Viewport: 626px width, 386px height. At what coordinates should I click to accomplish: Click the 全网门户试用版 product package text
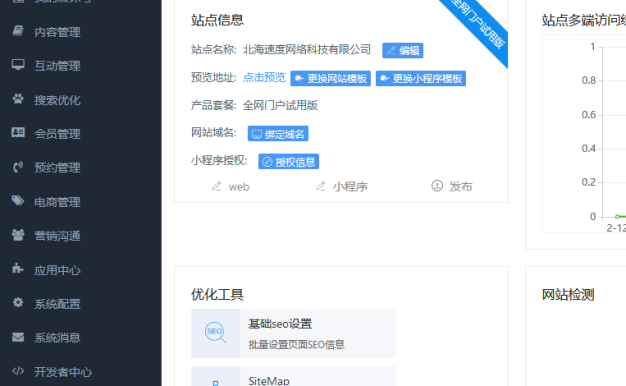tap(280, 105)
